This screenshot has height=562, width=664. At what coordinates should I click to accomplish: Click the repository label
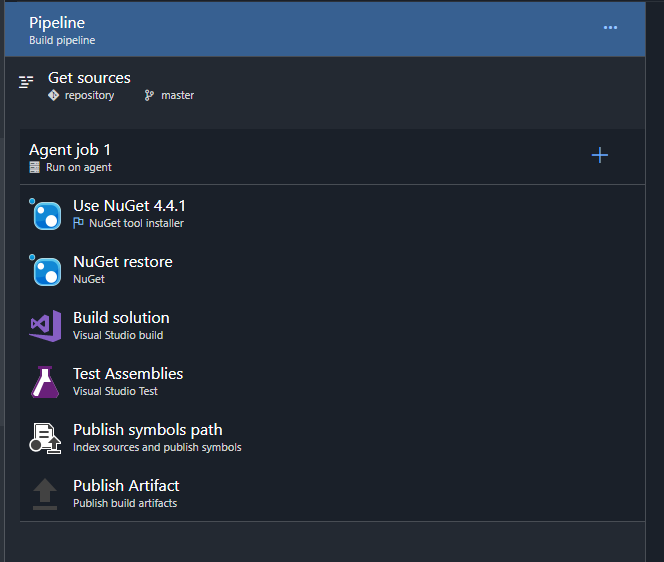[89, 95]
